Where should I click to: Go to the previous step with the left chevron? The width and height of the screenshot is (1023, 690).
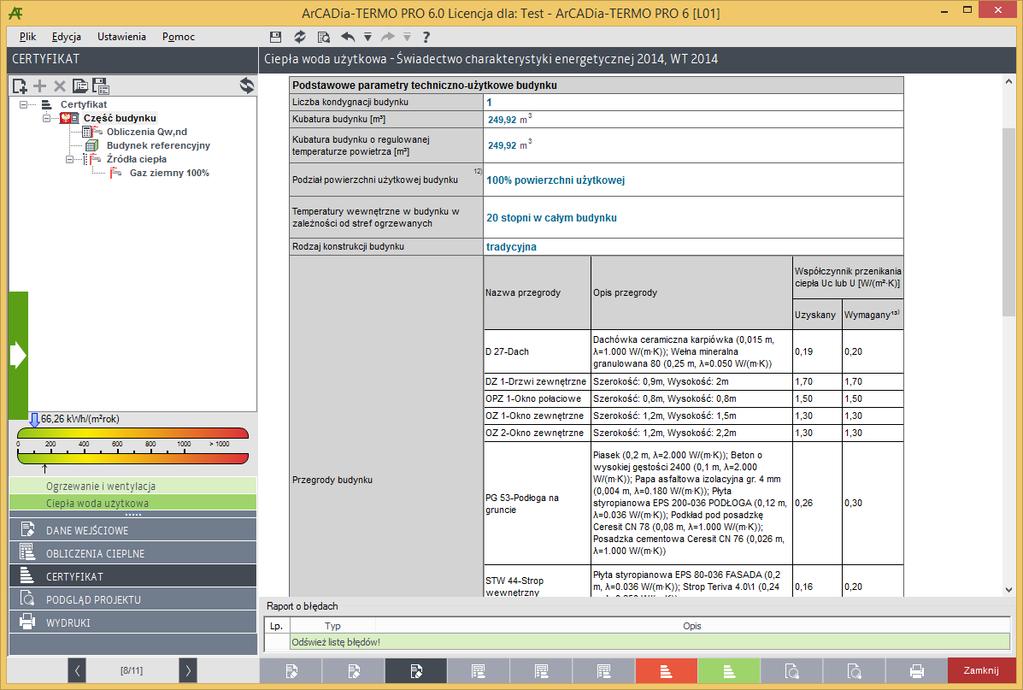pos(76,670)
